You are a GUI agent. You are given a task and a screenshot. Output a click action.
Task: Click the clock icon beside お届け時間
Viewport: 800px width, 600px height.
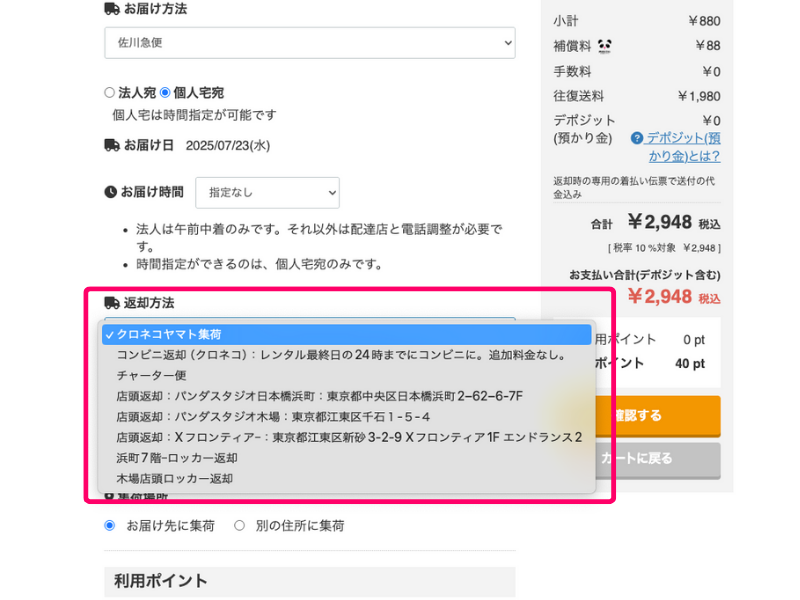click(x=110, y=192)
